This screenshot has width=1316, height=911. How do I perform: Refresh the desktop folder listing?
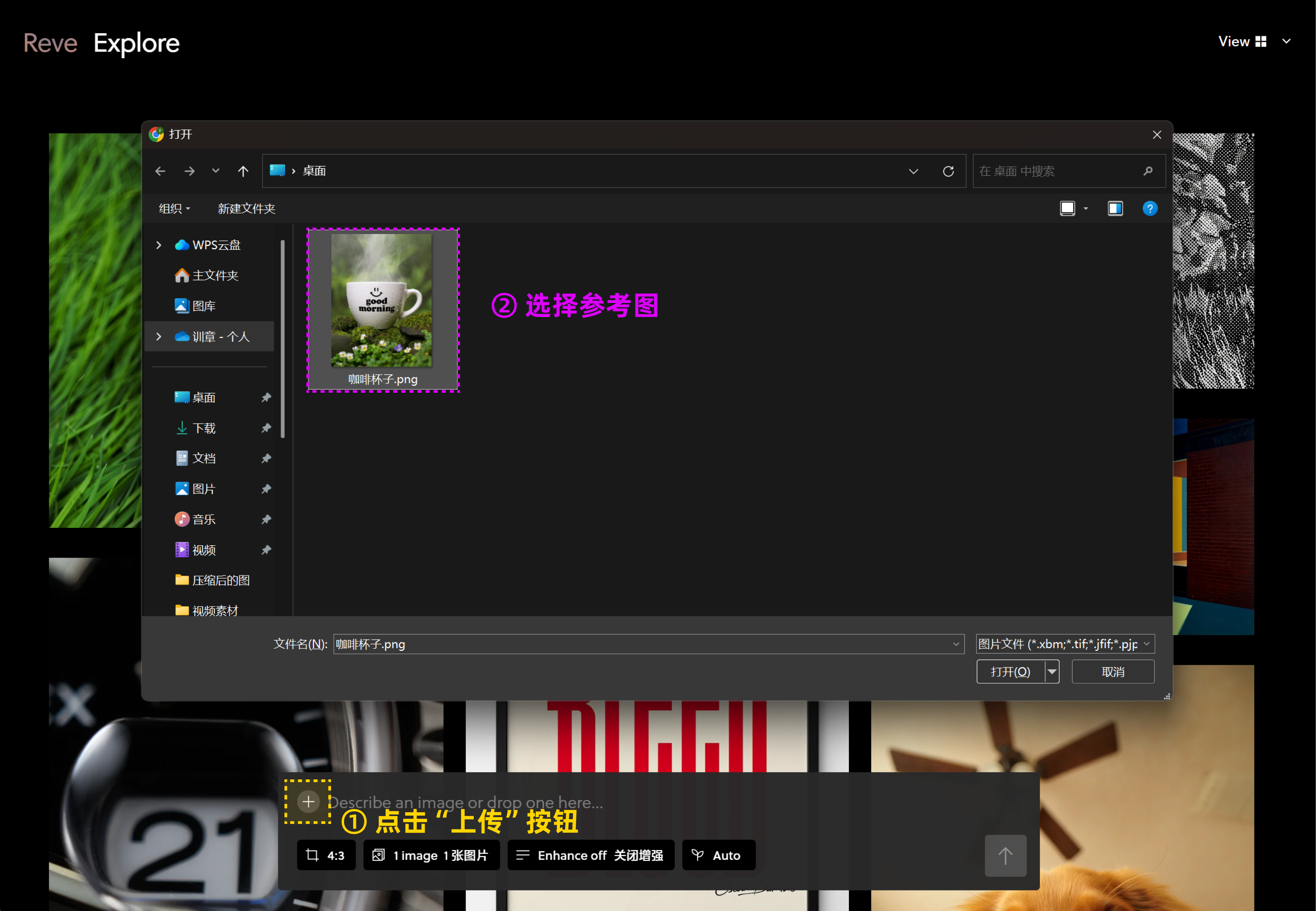(x=949, y=171)
